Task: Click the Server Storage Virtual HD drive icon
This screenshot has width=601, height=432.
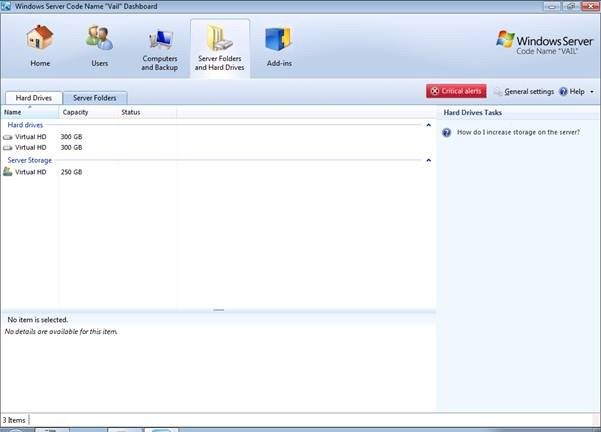Action: click(x=8, y=172)
